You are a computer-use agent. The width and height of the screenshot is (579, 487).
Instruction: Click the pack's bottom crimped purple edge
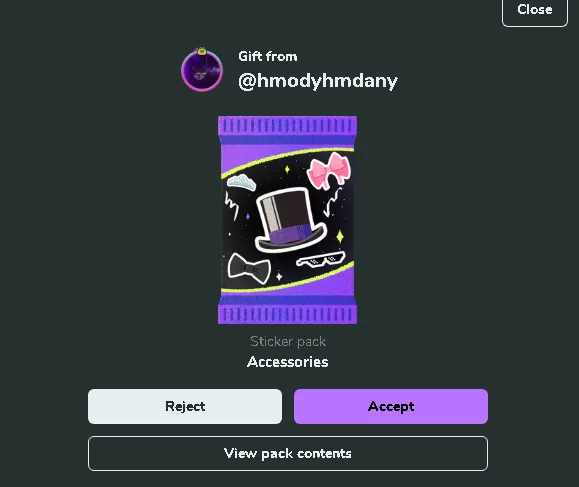click(x=287, y=314)
